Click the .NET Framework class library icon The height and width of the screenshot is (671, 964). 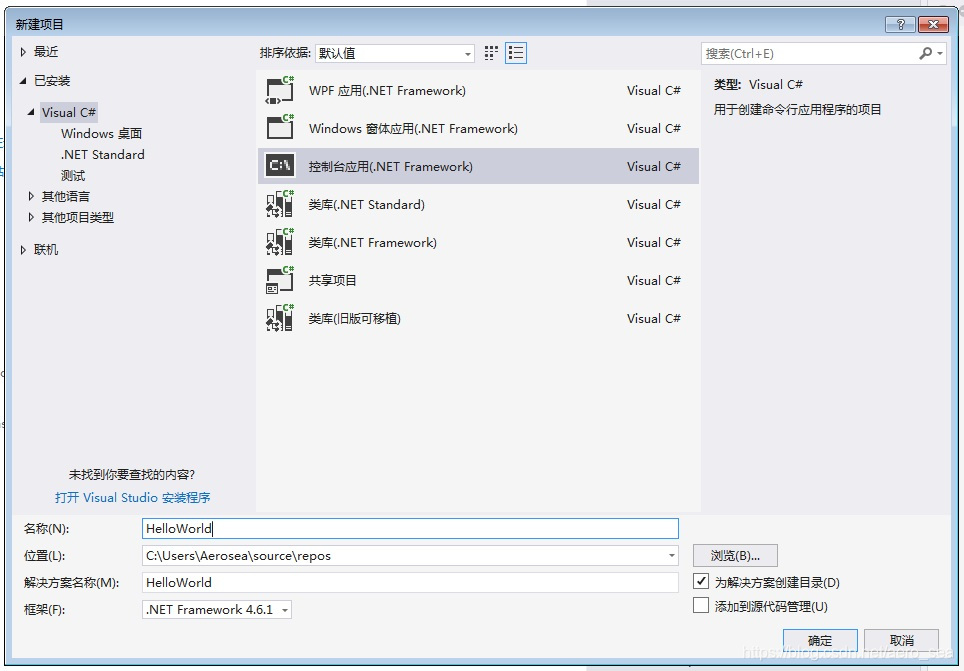coord(280,242)
